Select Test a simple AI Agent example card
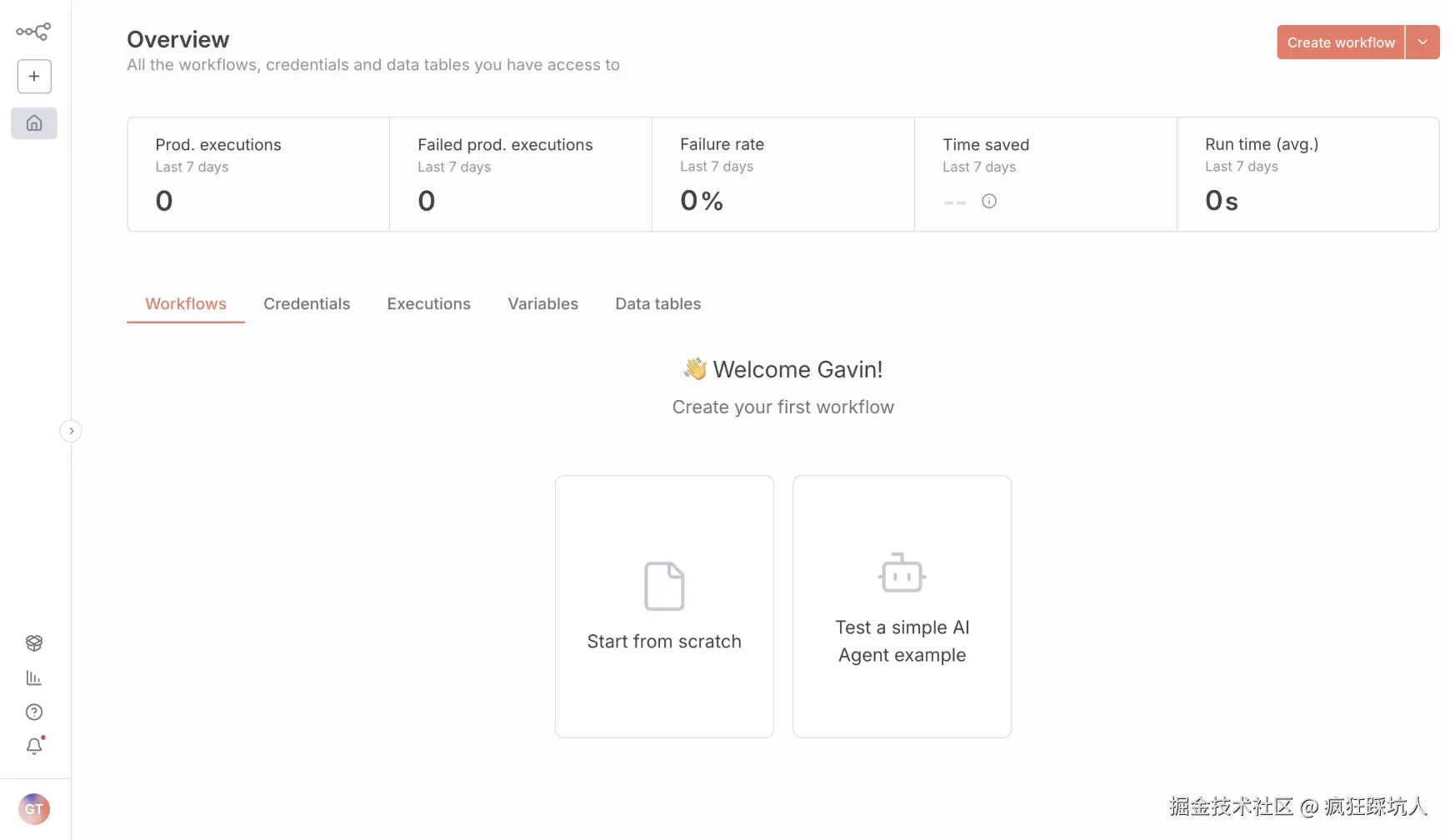 [902, 606]
